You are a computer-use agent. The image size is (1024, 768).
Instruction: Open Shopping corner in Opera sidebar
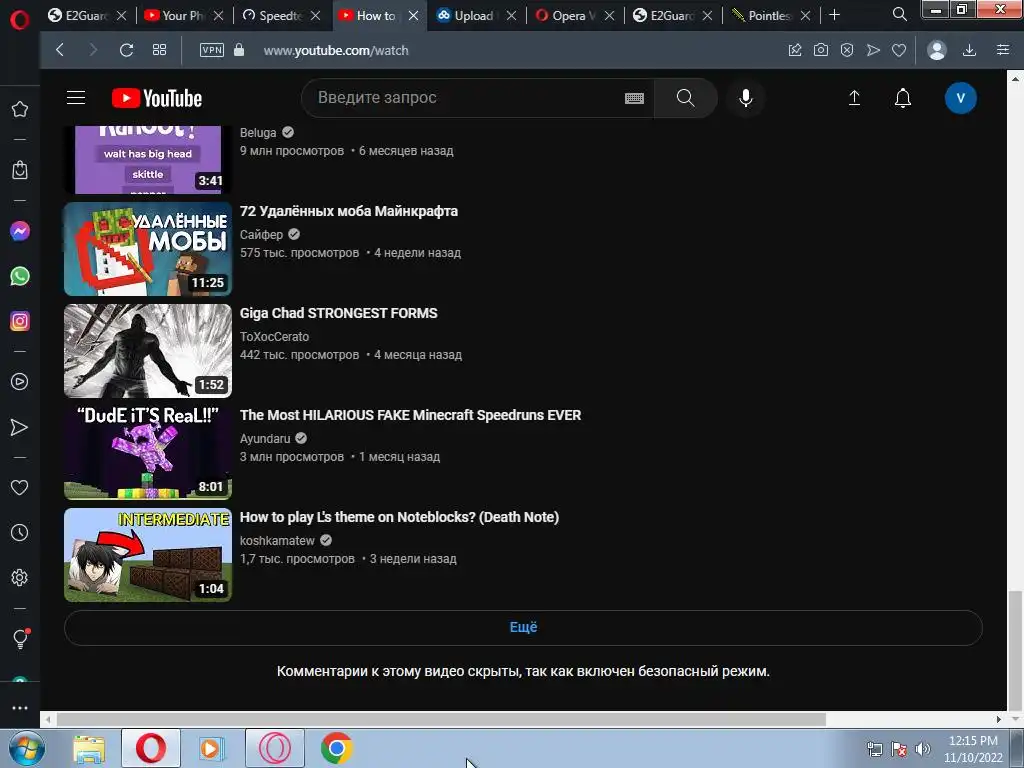[x=20, y=170]
